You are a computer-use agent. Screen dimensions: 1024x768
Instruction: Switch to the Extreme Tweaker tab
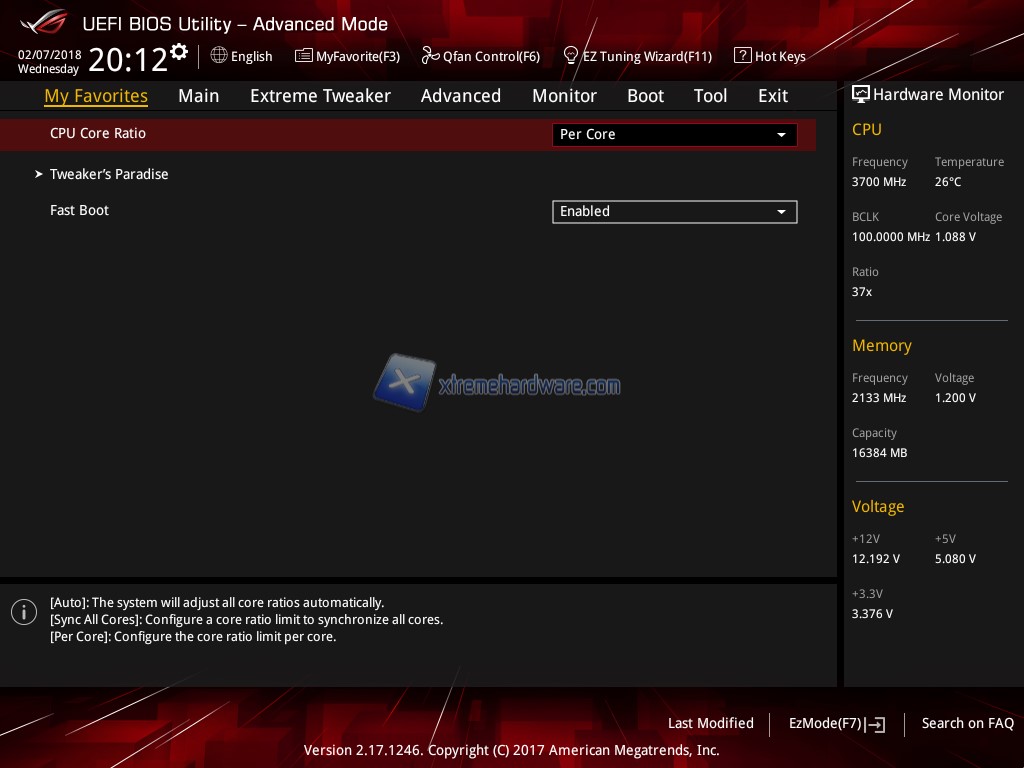[x=320, y=96]
